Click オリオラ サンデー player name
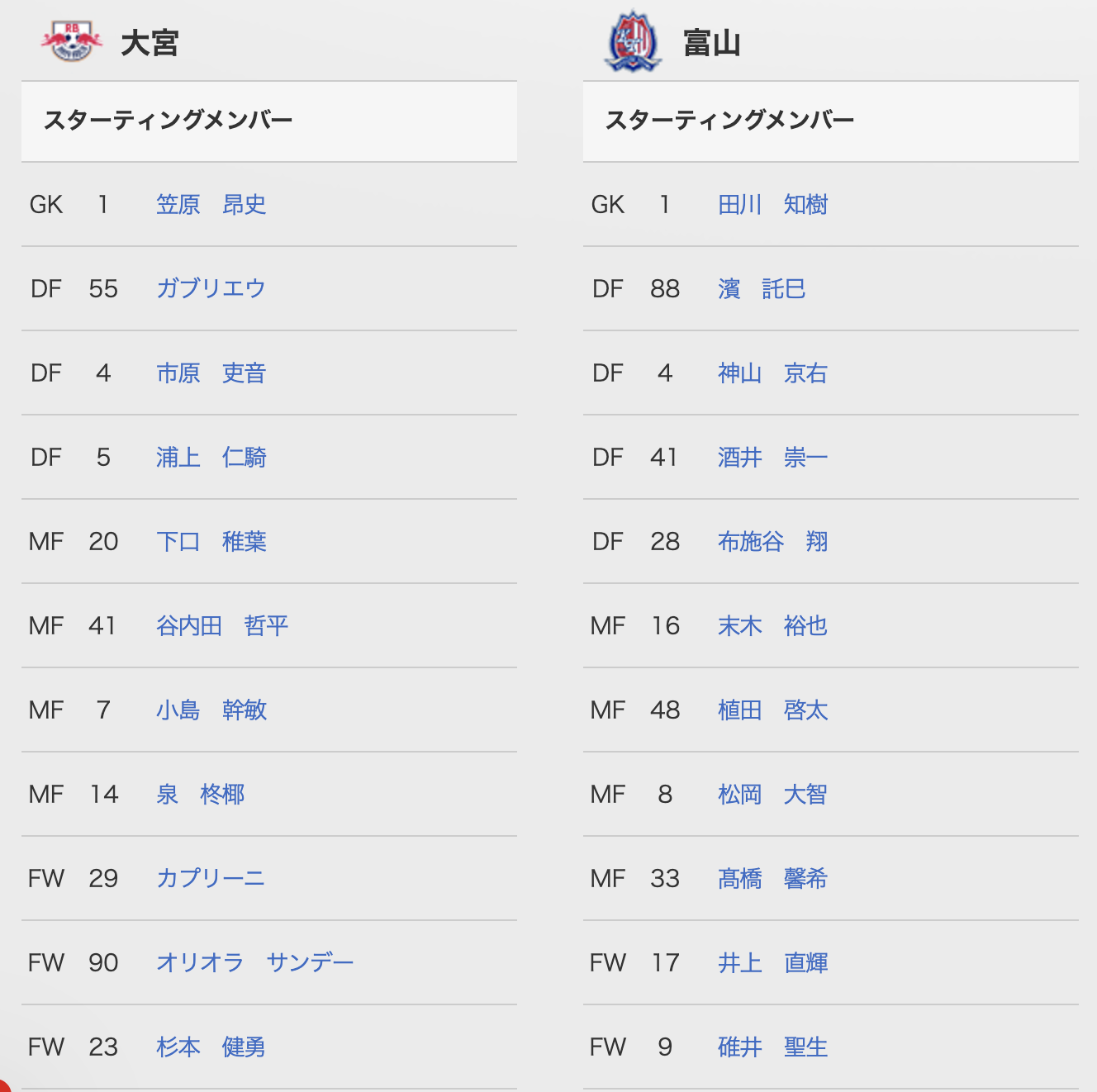 click(x=255, y=962)
